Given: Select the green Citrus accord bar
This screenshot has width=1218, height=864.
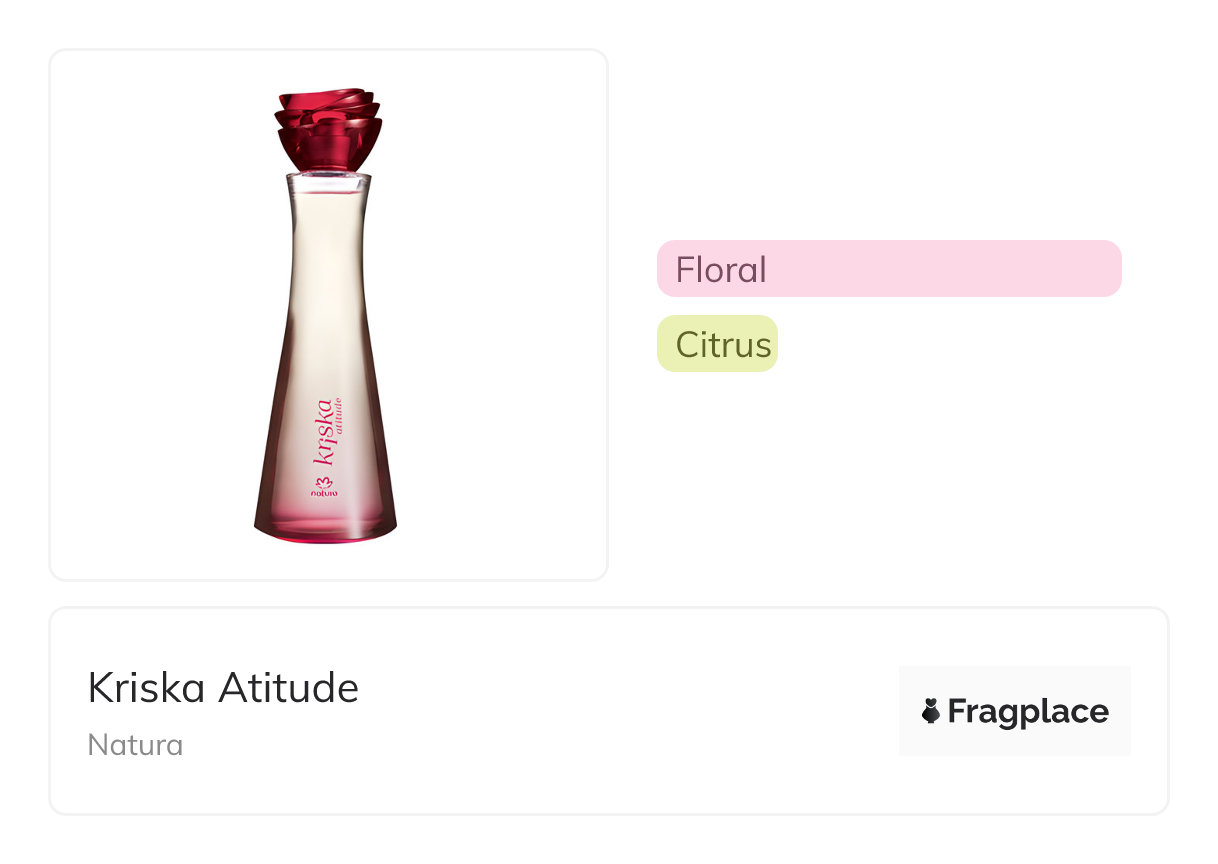Looking at the screenshot, I should 717,344.
